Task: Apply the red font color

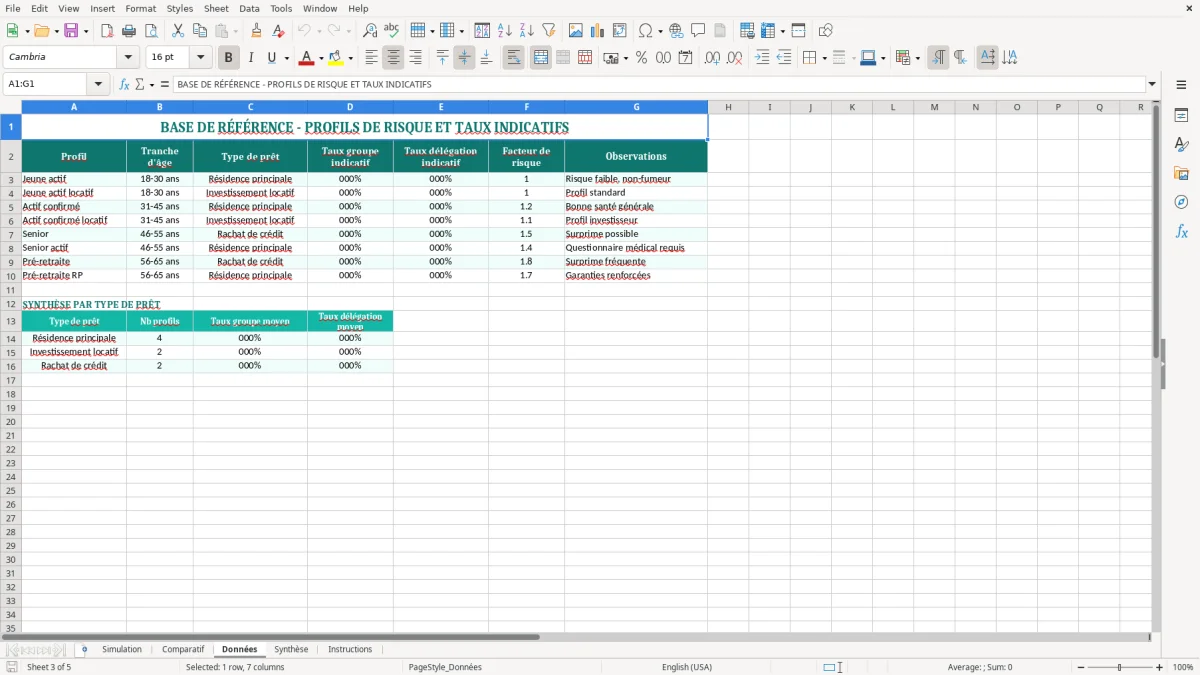Action: click(306, 58)
